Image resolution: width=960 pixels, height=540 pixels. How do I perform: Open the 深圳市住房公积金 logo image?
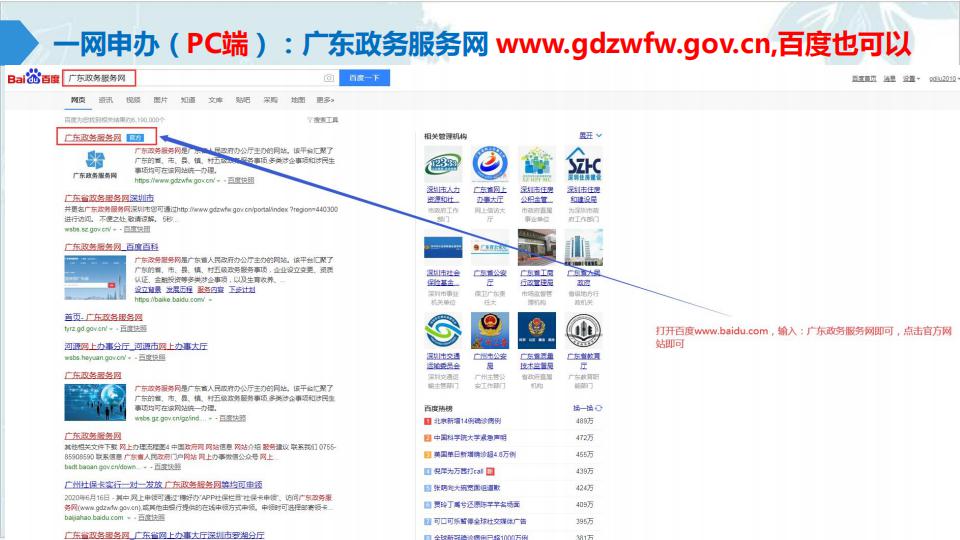[x=537, y=164]
